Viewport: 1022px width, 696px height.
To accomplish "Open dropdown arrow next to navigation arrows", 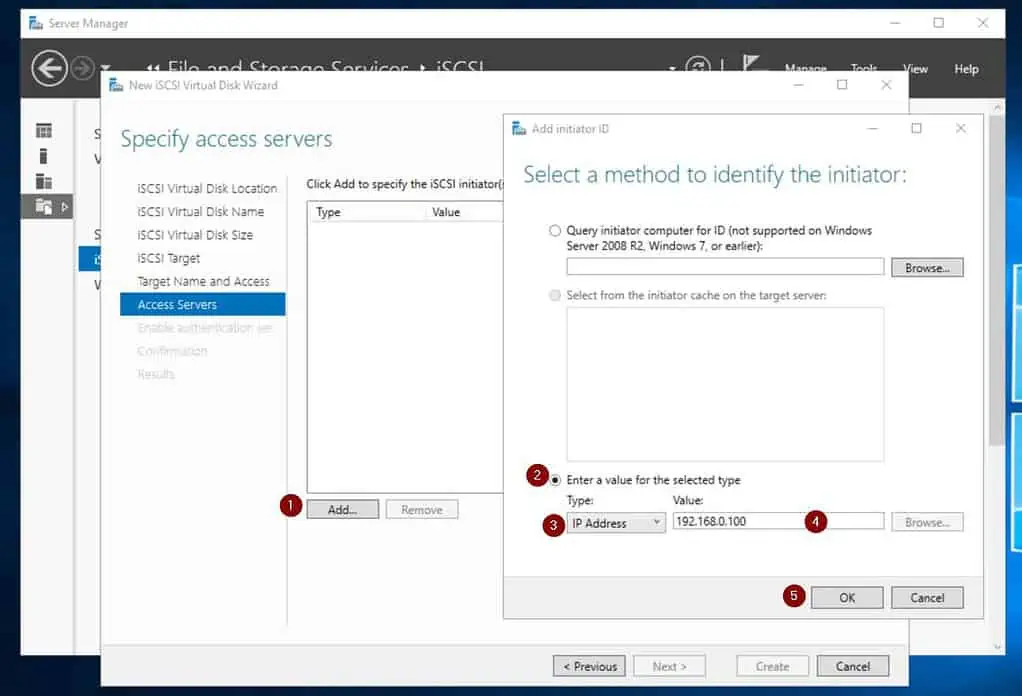I will [x=106, y=68].
